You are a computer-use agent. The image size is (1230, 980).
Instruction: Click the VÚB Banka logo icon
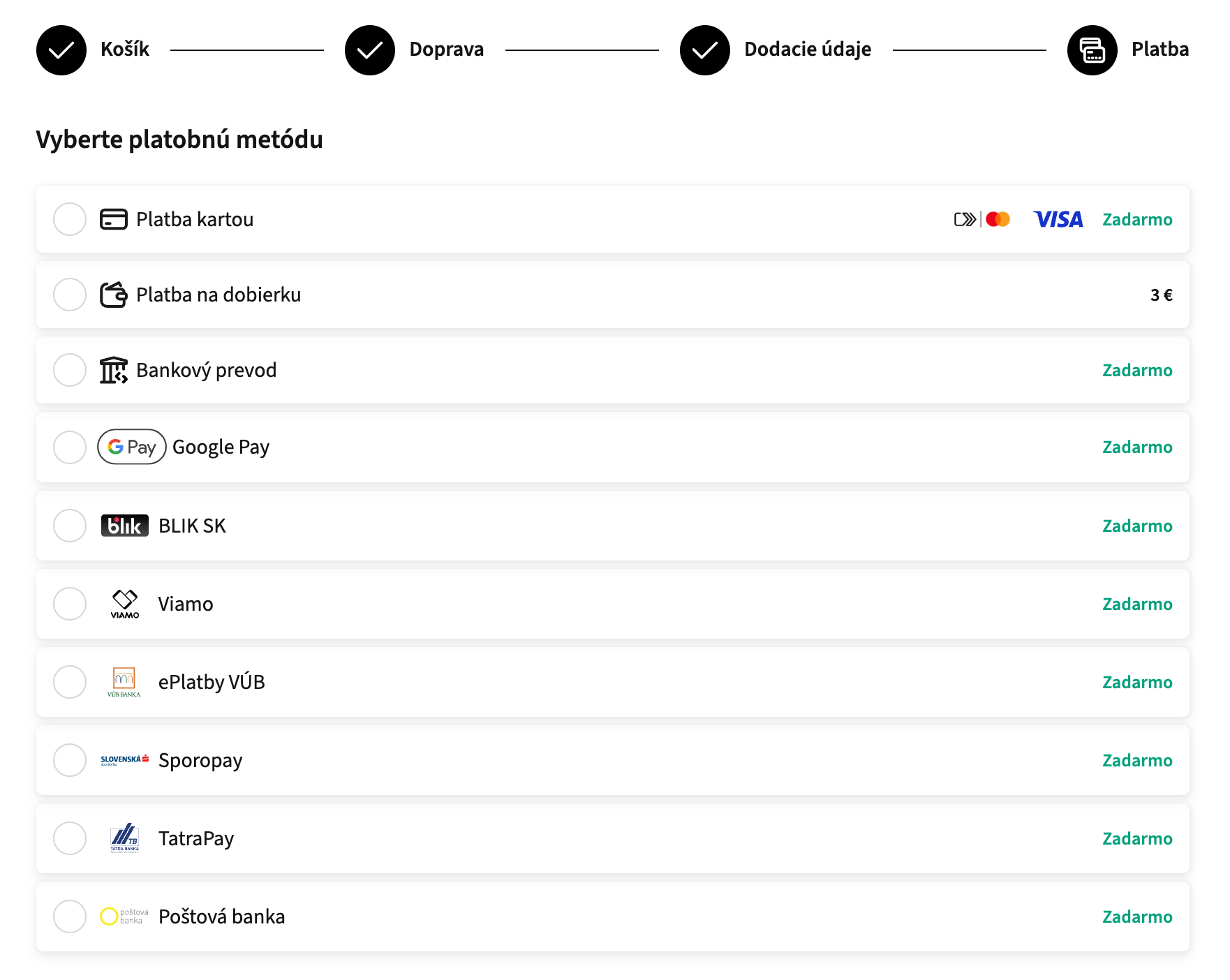124,682
